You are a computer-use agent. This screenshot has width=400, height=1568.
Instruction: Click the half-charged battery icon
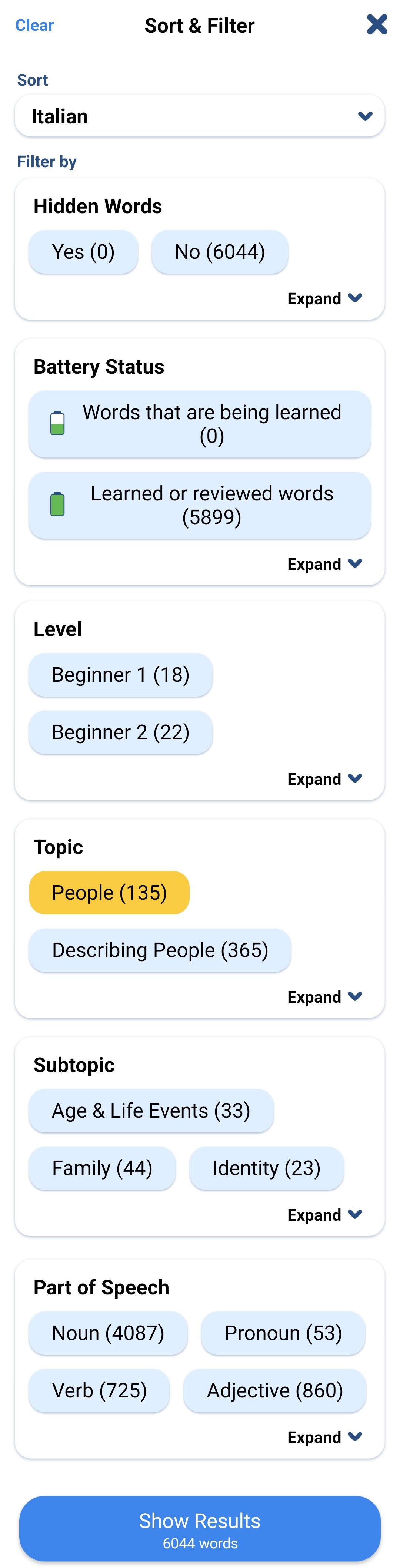point(57,423)
